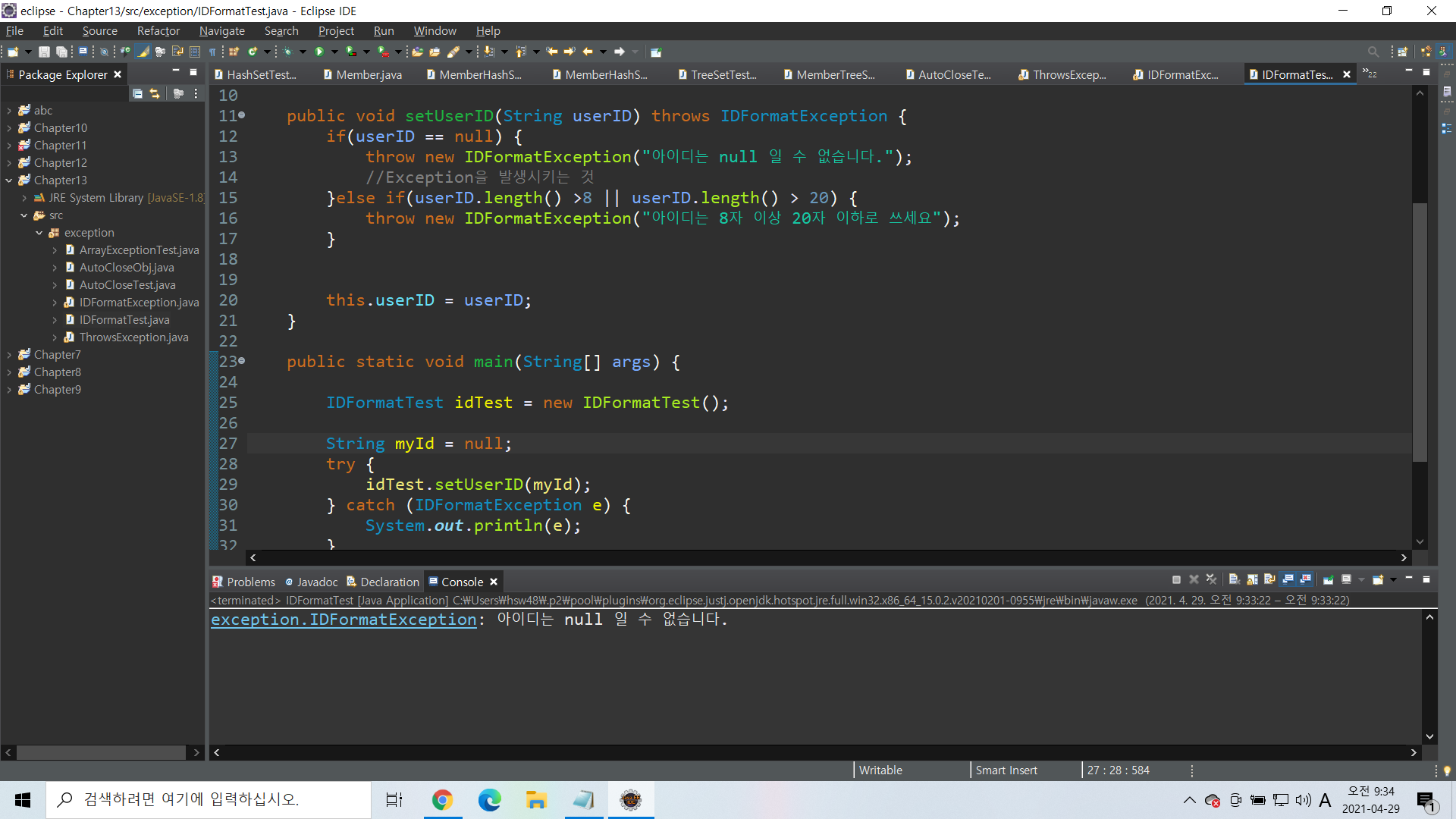Open IDFormatException.java in Package Explorer
1456x819 pixels.
pyautogui.click(x=139, y=303)
